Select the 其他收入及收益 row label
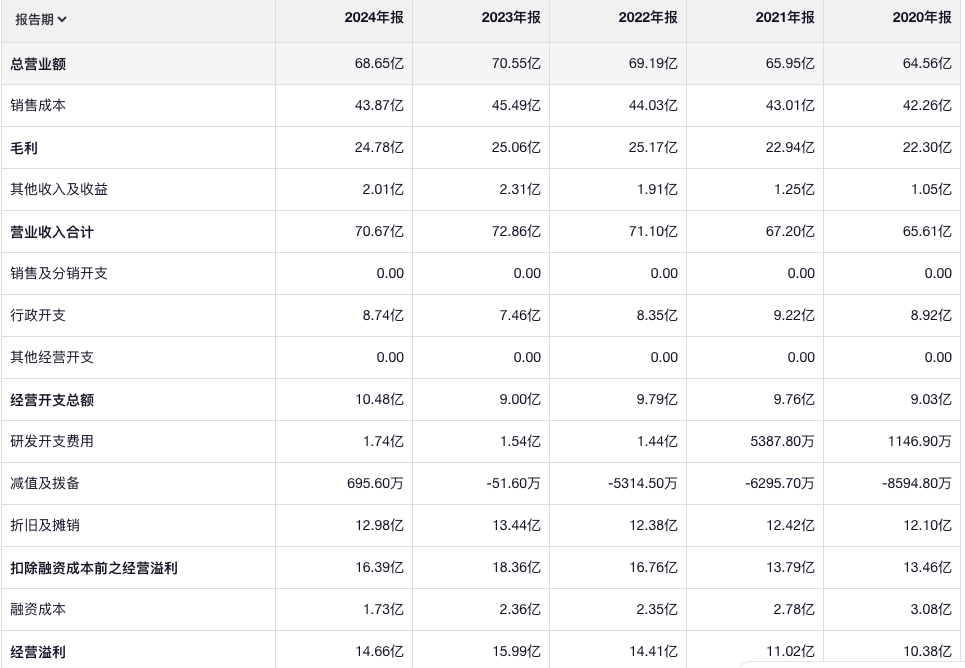Image resolution: width=965 pixels, height=668 pixels. [59, 190]
